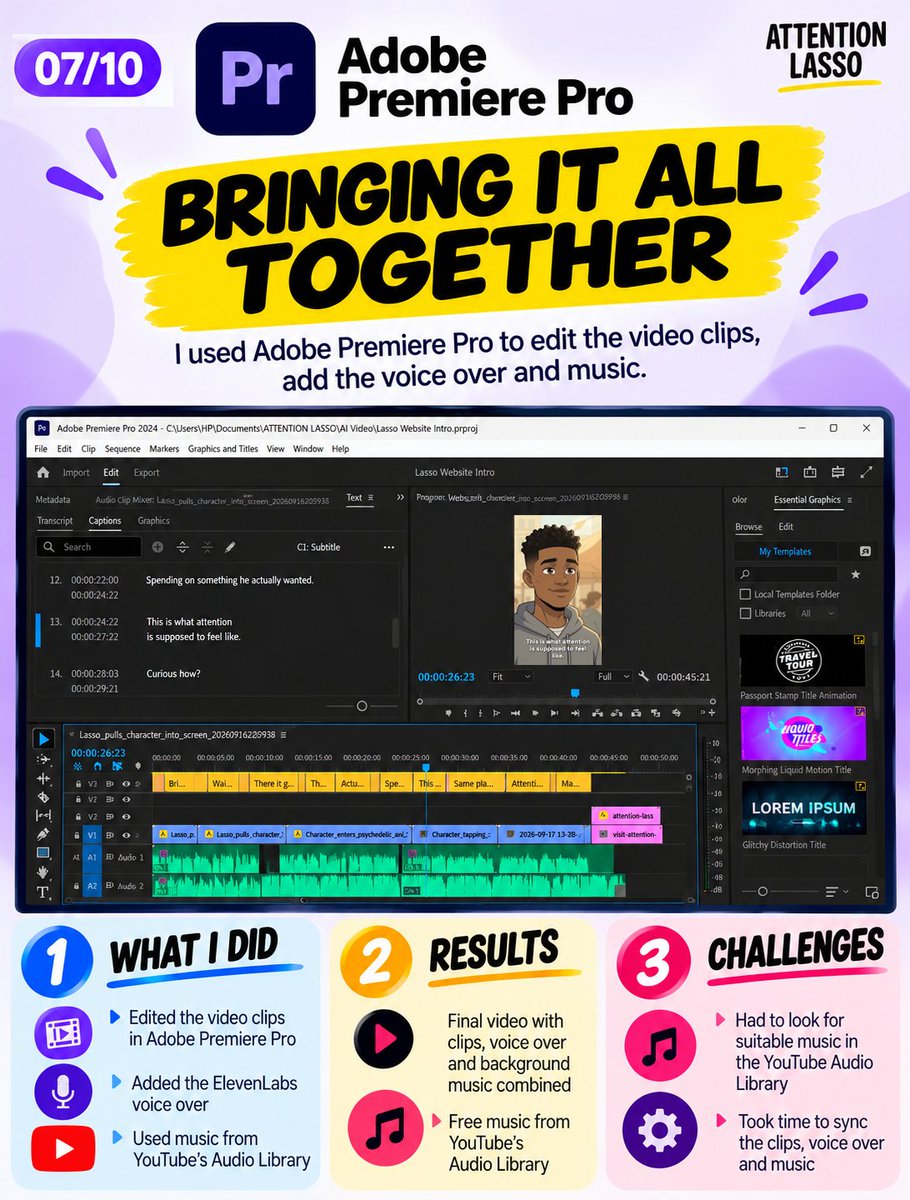Viewport: 910px width, 1200px height.
Task: Switch to the Export workspace tab
Action: click(146, 472)
